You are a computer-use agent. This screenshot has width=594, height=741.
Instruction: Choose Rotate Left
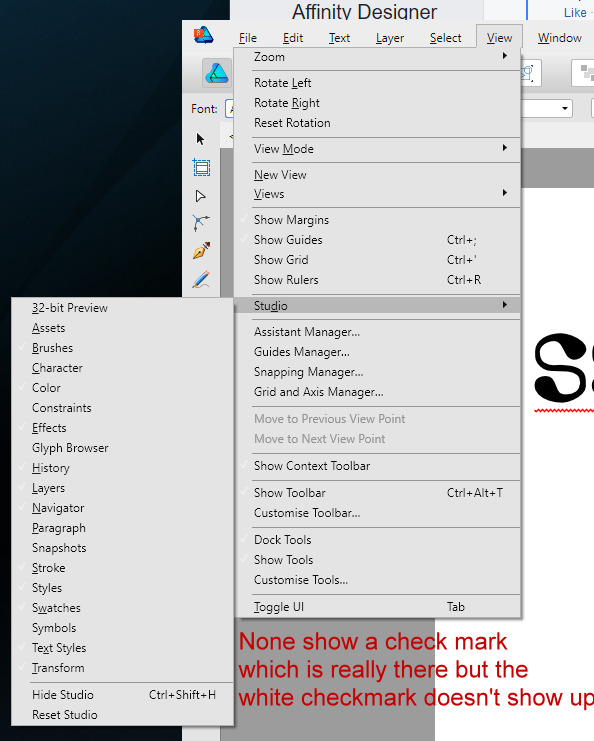click(378, 83)
